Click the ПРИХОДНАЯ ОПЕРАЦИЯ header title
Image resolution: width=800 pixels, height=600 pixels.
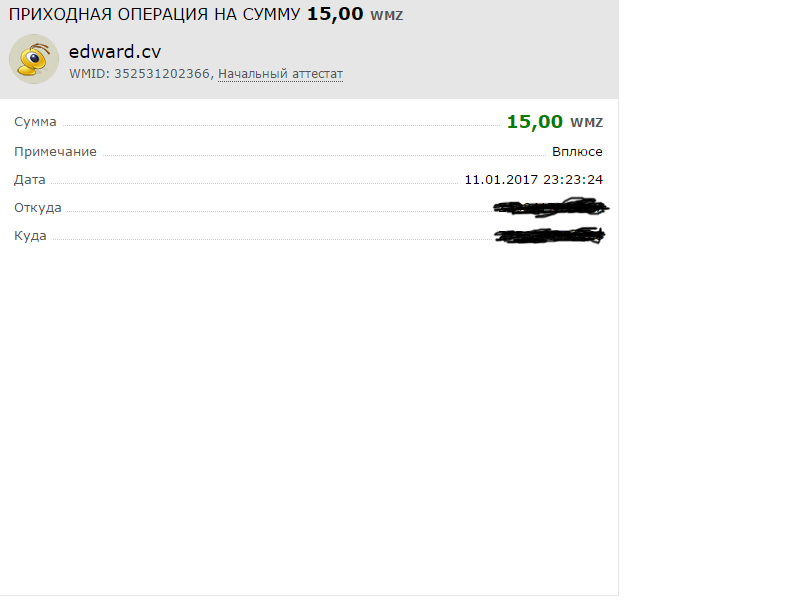[x=154, y=14]
